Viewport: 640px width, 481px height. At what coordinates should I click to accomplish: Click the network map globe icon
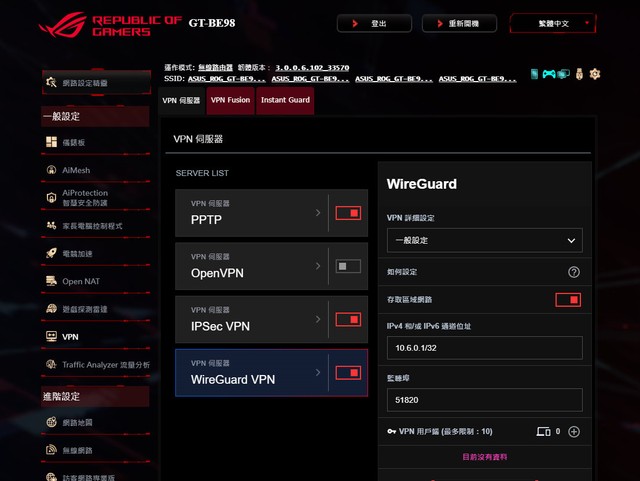[x=51, y=422]
